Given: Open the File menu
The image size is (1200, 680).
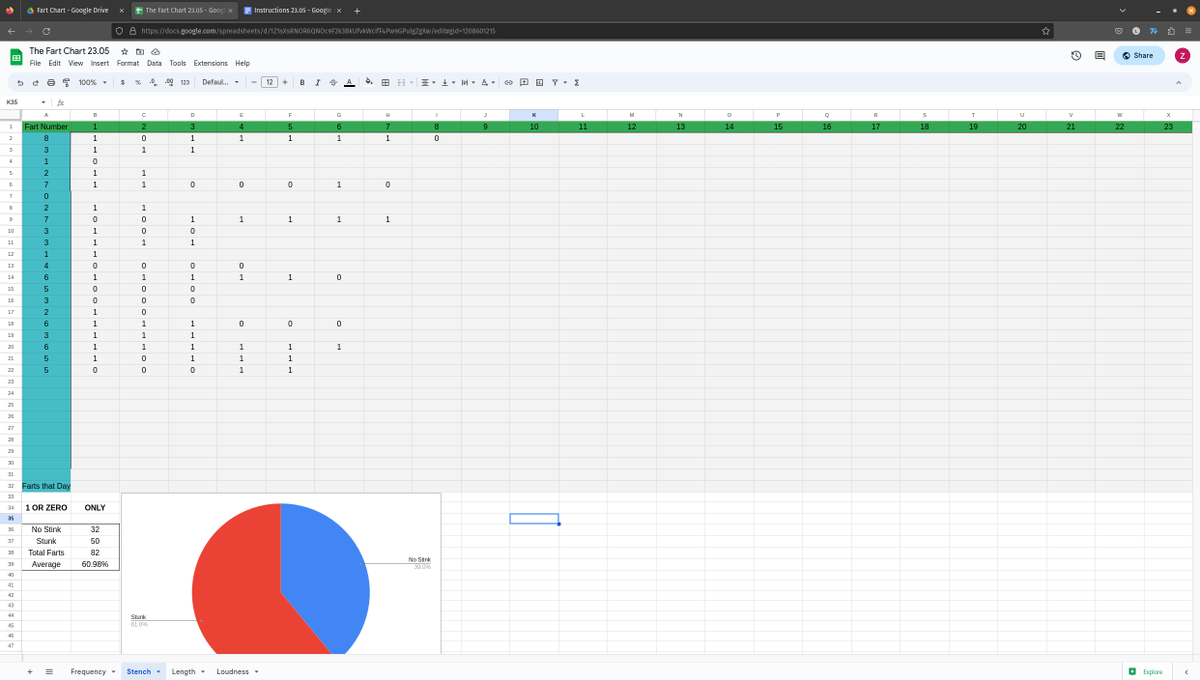Looking at the screenshot, I should [35, 63].
